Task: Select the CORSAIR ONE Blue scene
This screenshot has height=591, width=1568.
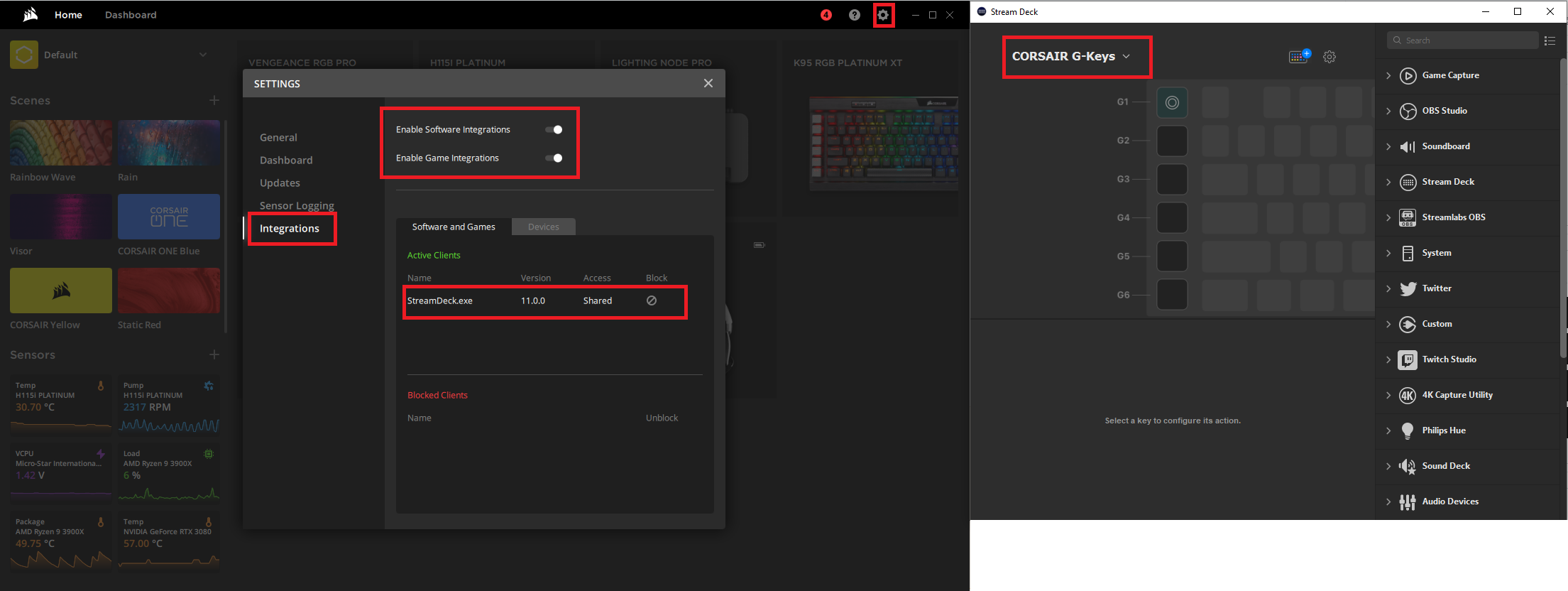Action: 169,217
